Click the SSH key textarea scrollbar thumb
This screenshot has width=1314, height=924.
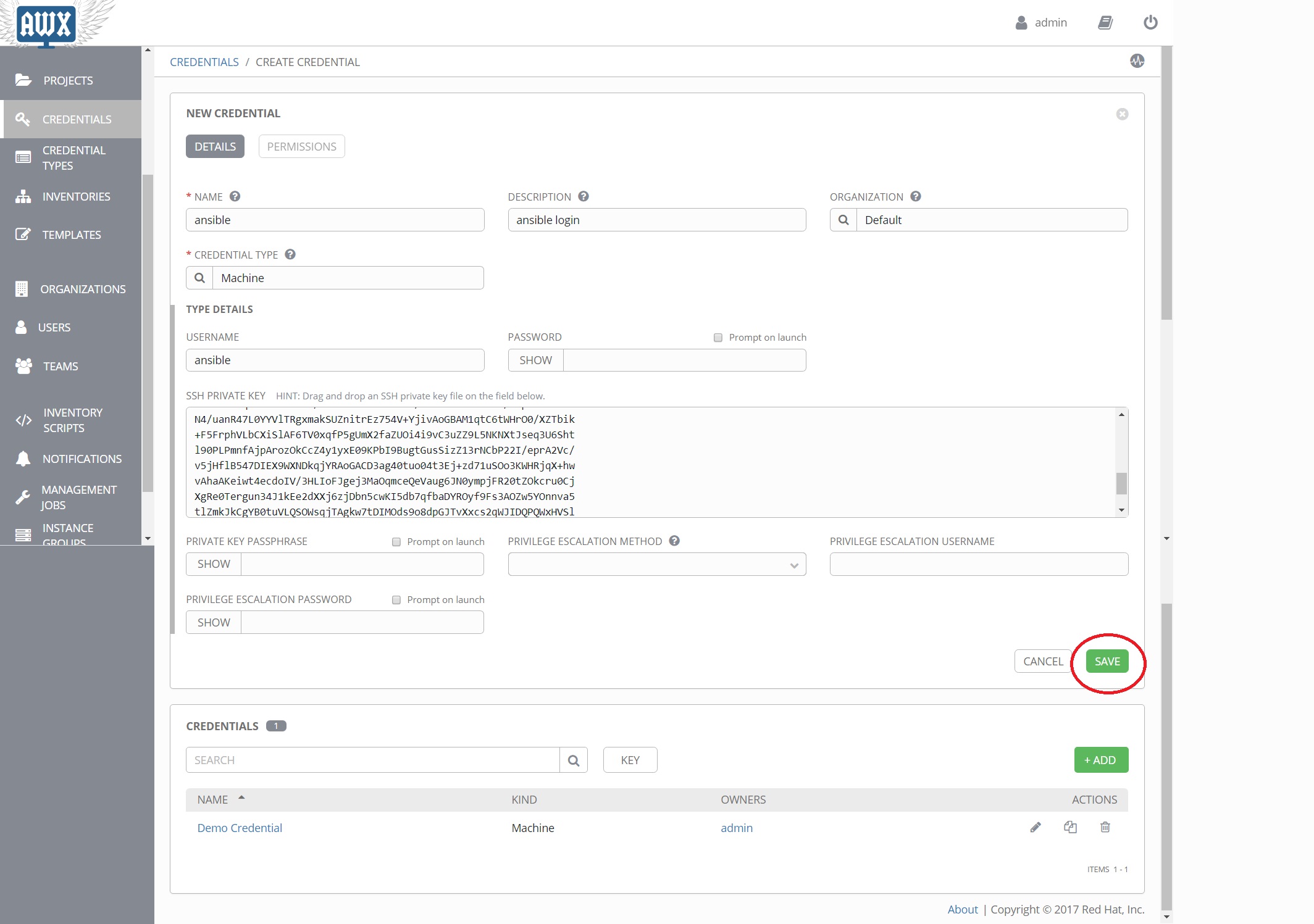click(x=1121, y=483)
